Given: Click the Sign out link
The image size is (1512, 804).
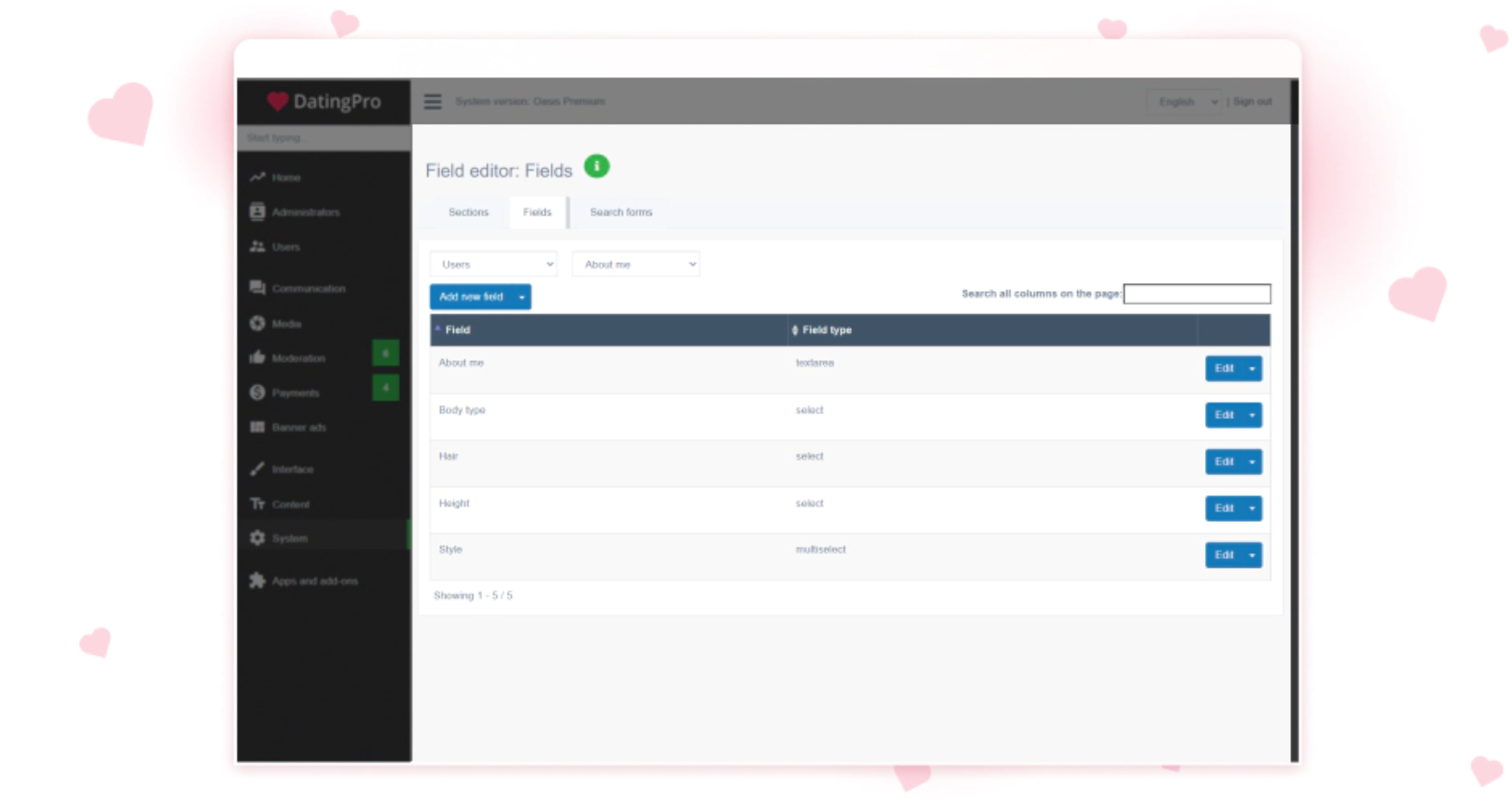Looking at the screenshot, I should [x=1253, y=102].
